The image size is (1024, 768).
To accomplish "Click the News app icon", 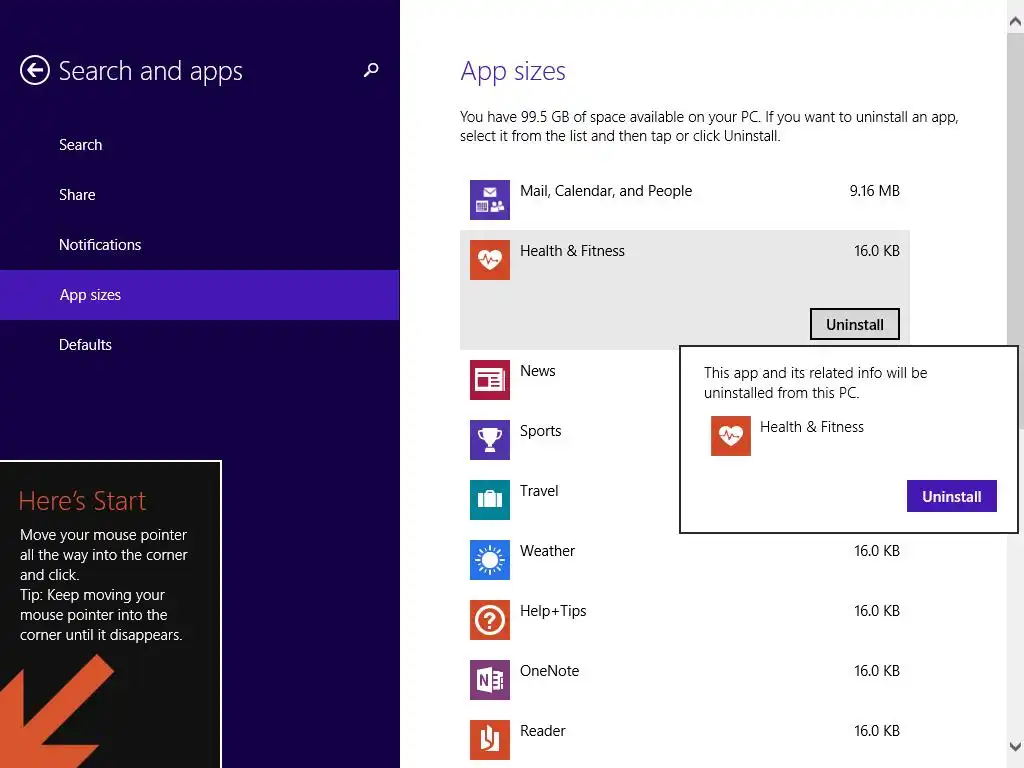I will point(490,380).
